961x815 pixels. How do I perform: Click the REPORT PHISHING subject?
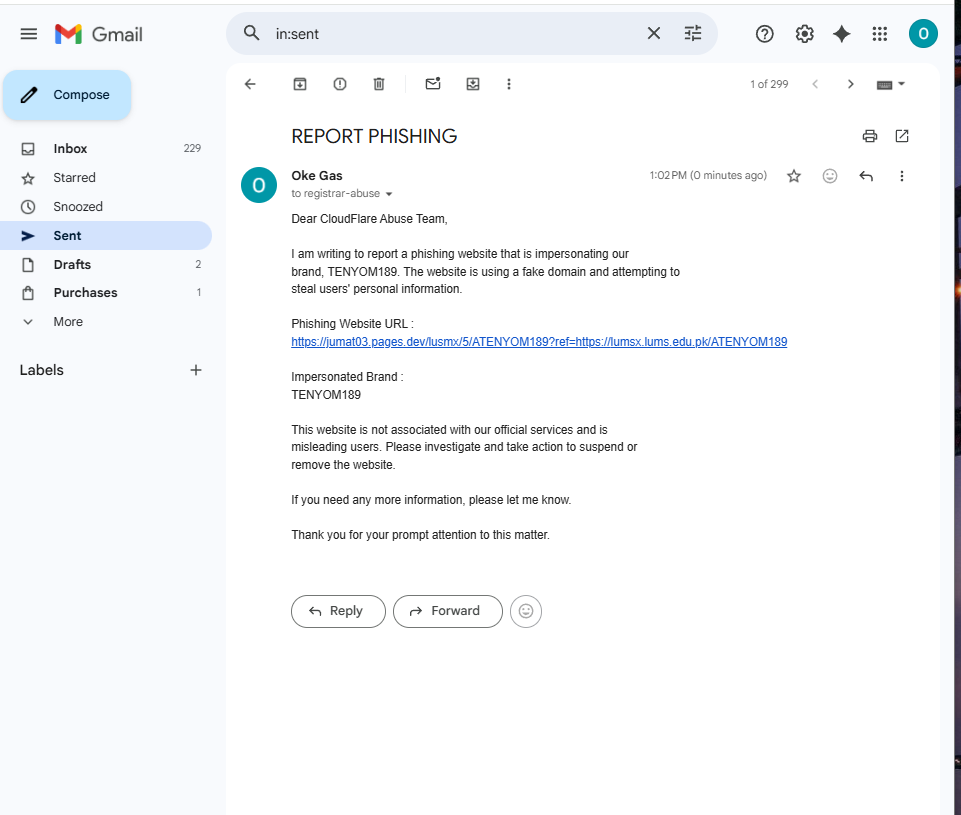click(374, 136)
